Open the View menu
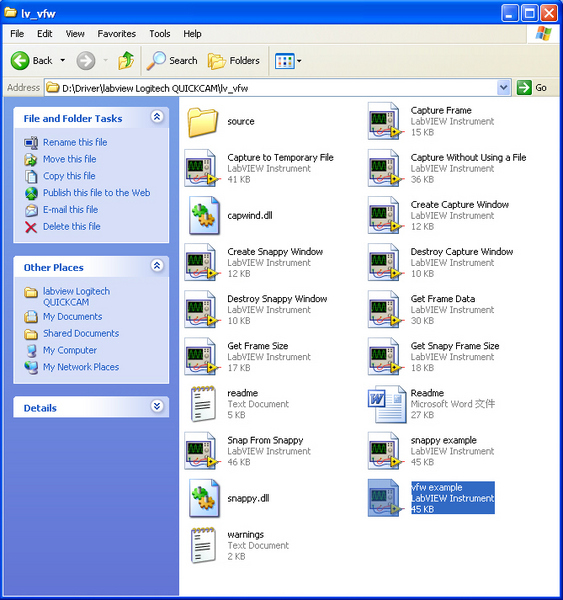 pyautogui.click(x=75, y=34)
